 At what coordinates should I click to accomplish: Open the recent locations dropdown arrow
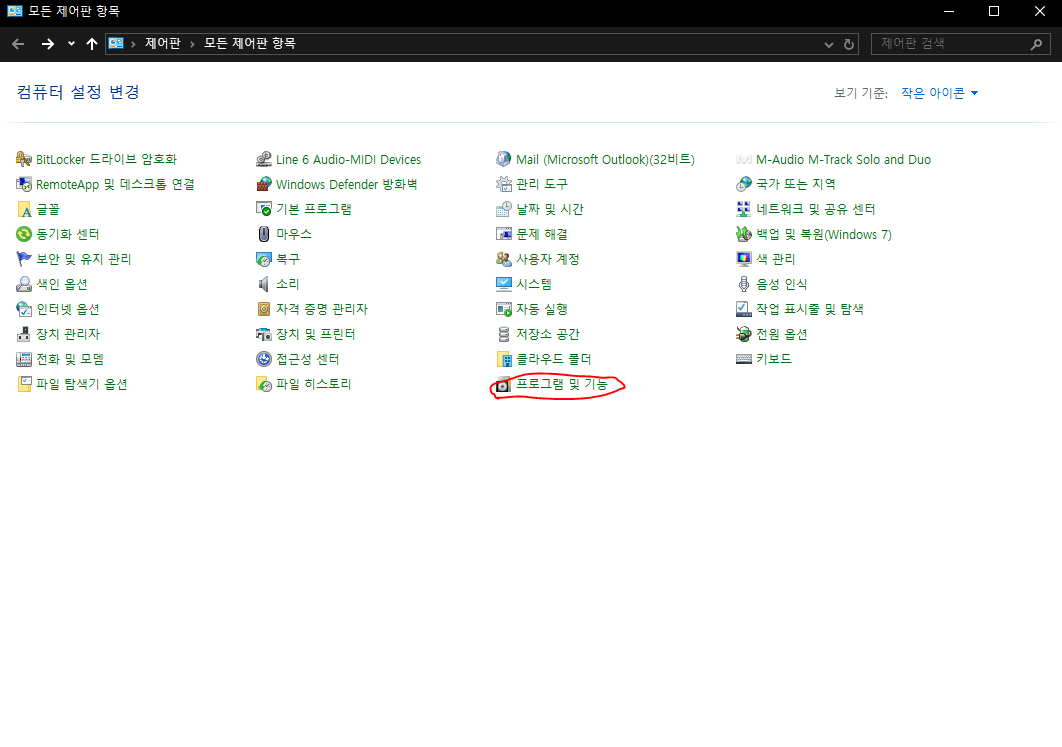[x=71, y=44]
